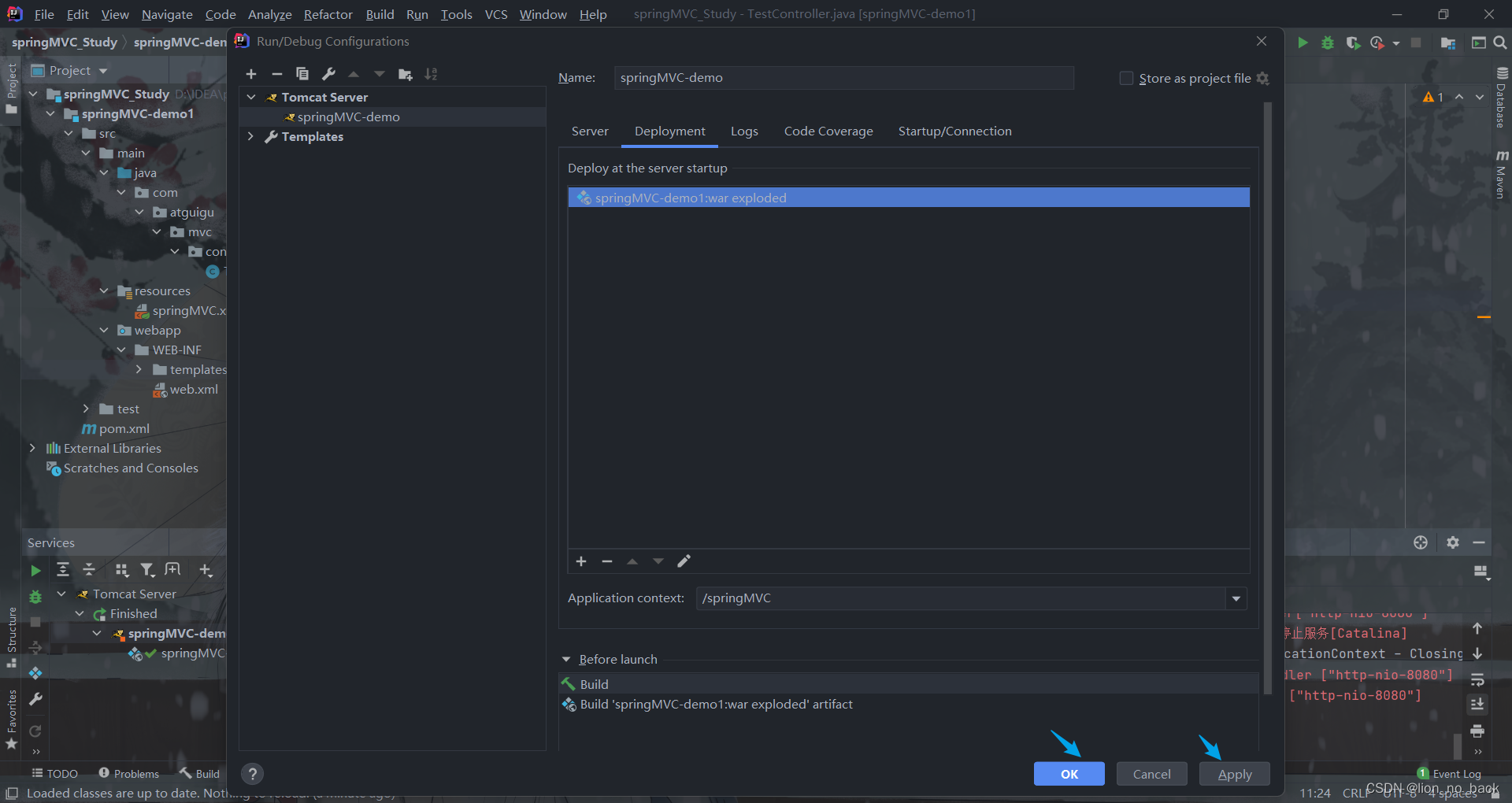Viewport: 1512px width, 803px height.
Task: Open the Startup/Connection tab
Action: 955,131
